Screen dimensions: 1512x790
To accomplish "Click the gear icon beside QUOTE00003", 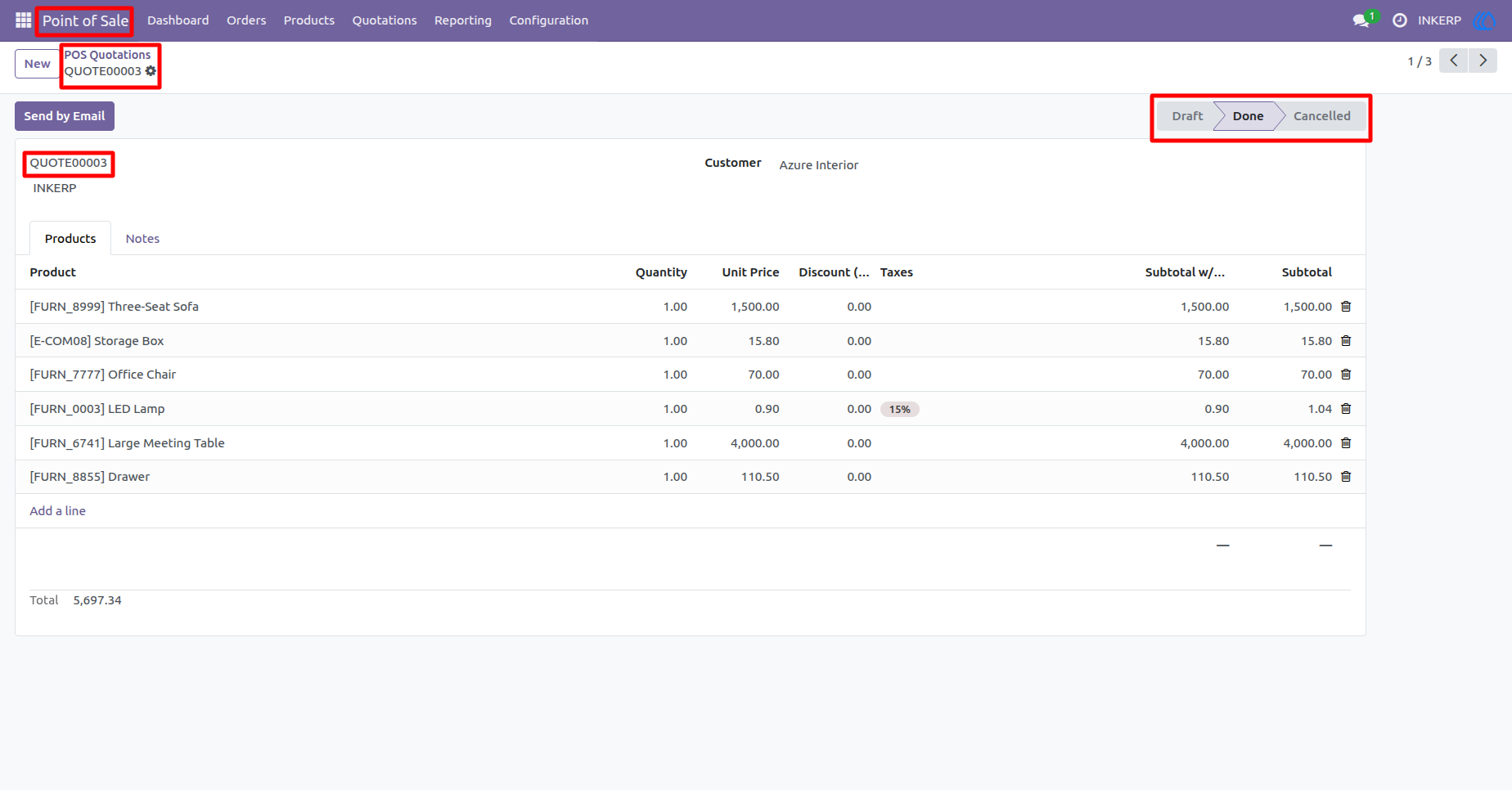I will (x=151, y=71).
